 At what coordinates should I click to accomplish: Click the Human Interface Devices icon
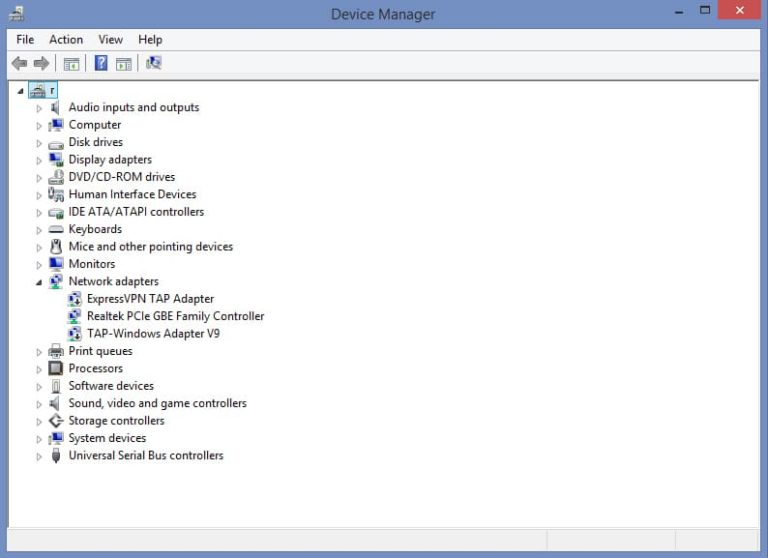(56, 194)
